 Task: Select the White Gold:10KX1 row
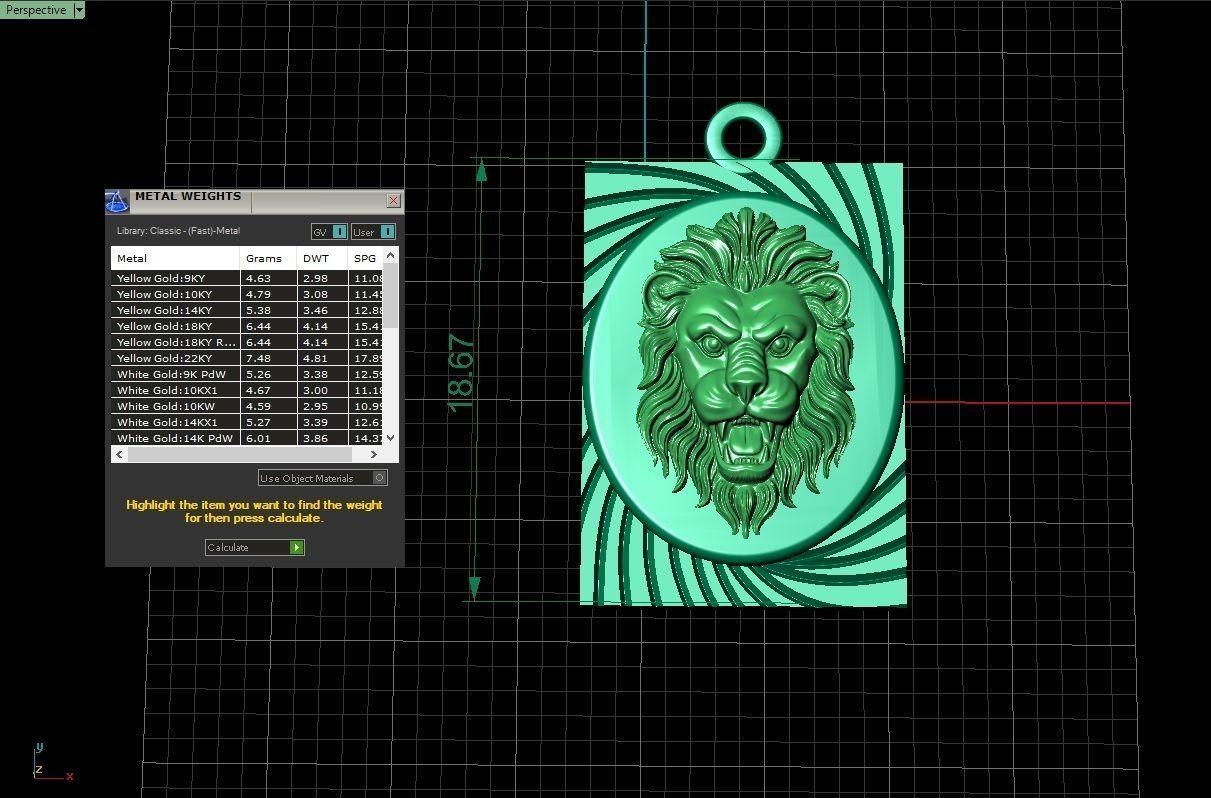(x=247, y=390)
